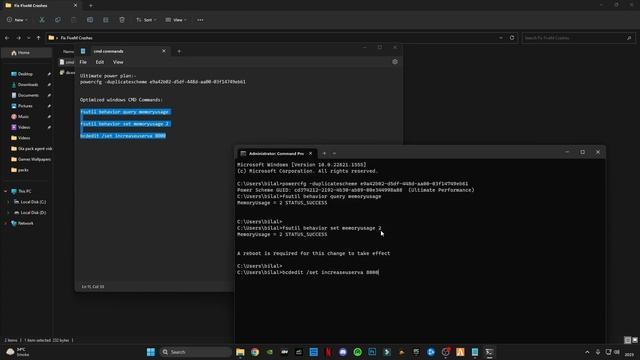The height and width of the screenshot is (360, 640).
Task: Show hidden system tray icons chevron
Action: click(587, 352)
